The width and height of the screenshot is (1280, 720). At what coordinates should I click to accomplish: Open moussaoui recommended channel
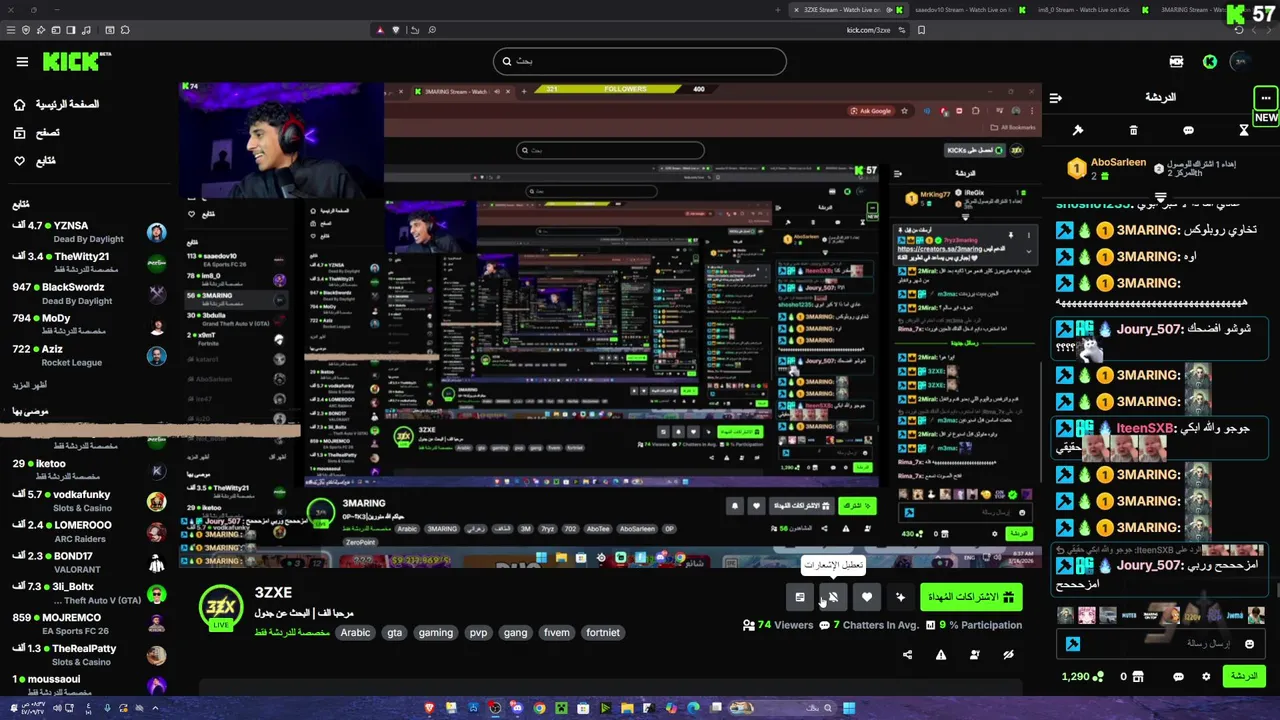pyautogui.click(x=88, y=685)
